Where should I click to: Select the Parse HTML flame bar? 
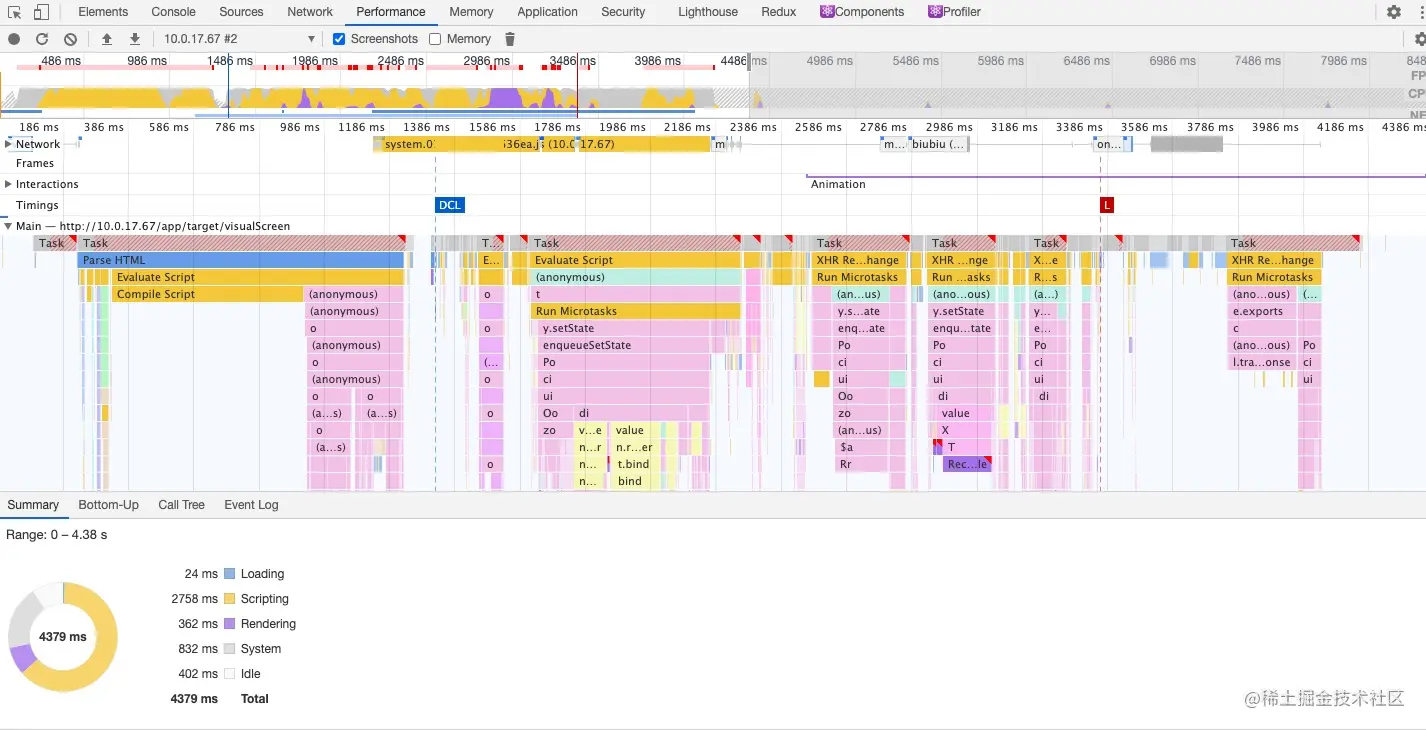pos(241,260)
